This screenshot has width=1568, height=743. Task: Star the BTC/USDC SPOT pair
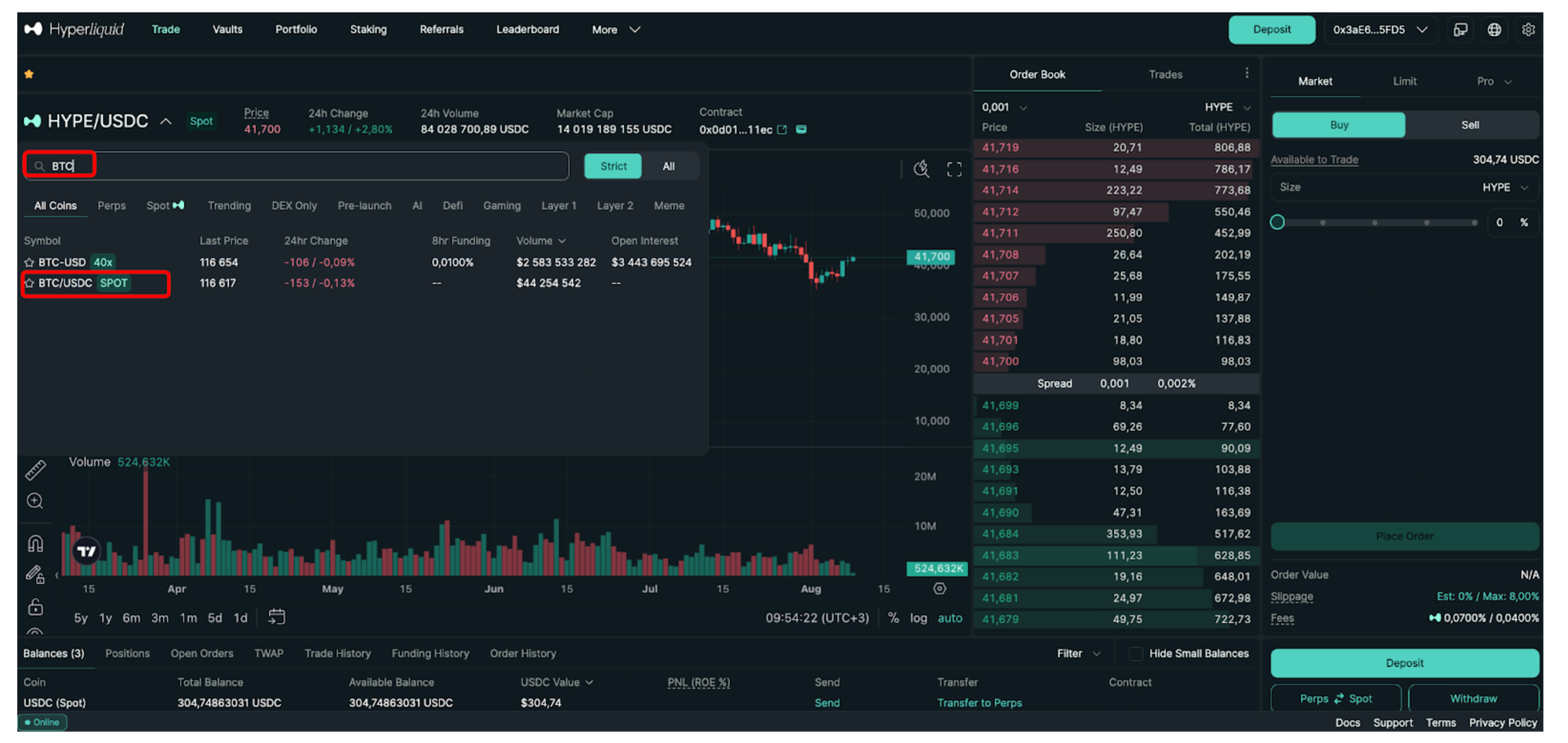[30, 284]
